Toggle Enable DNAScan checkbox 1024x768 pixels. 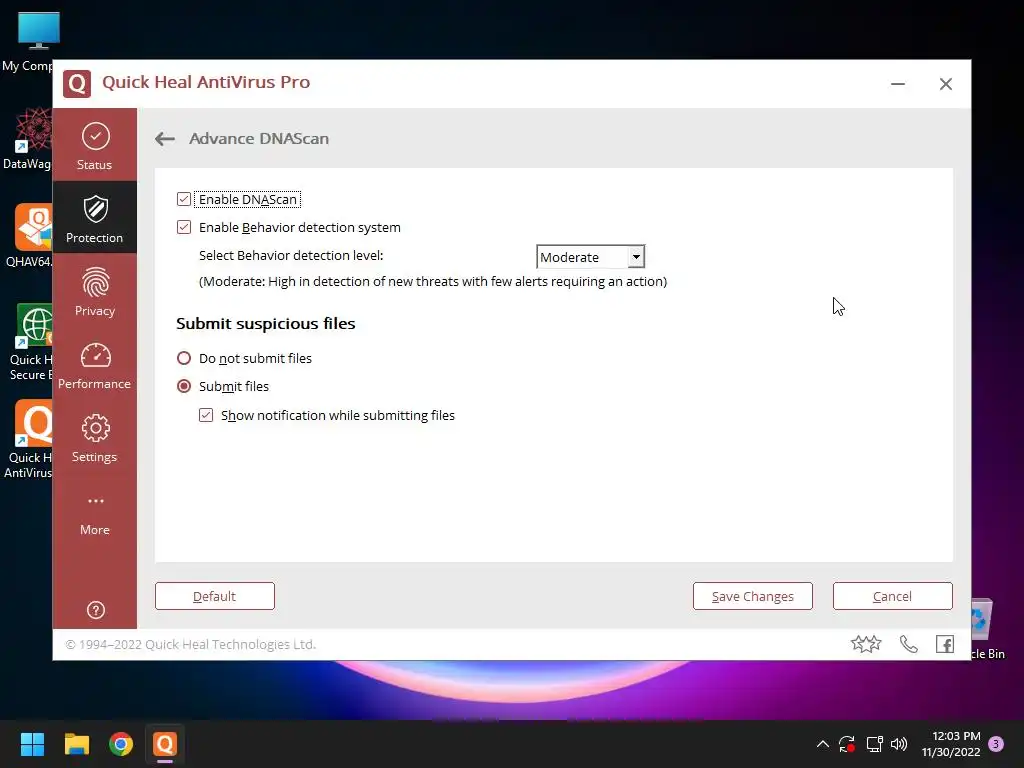pyautogui.click(x=184, y=199)
